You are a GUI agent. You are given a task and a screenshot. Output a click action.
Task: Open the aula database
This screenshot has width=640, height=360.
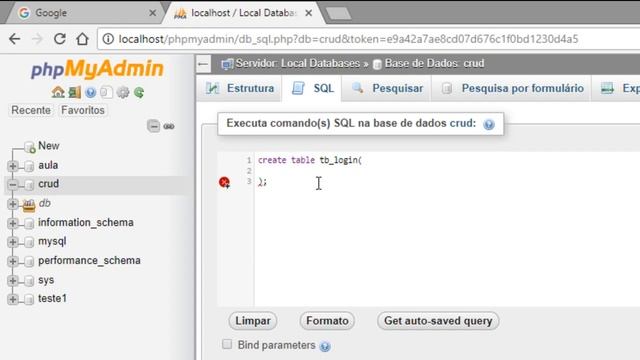(x=48, y=165)
